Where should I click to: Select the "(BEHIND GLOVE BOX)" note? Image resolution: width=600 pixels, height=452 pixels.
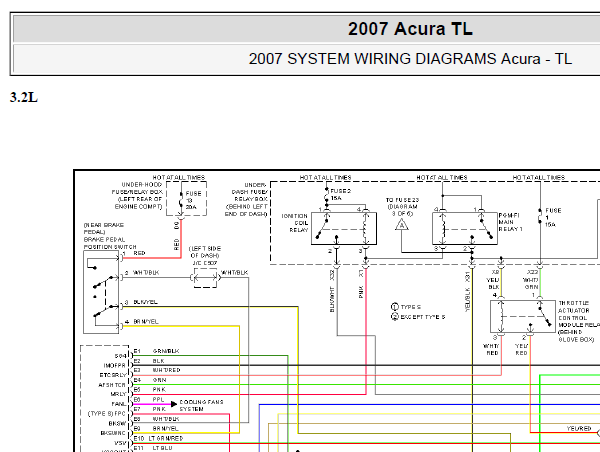[x=576, y=336]
